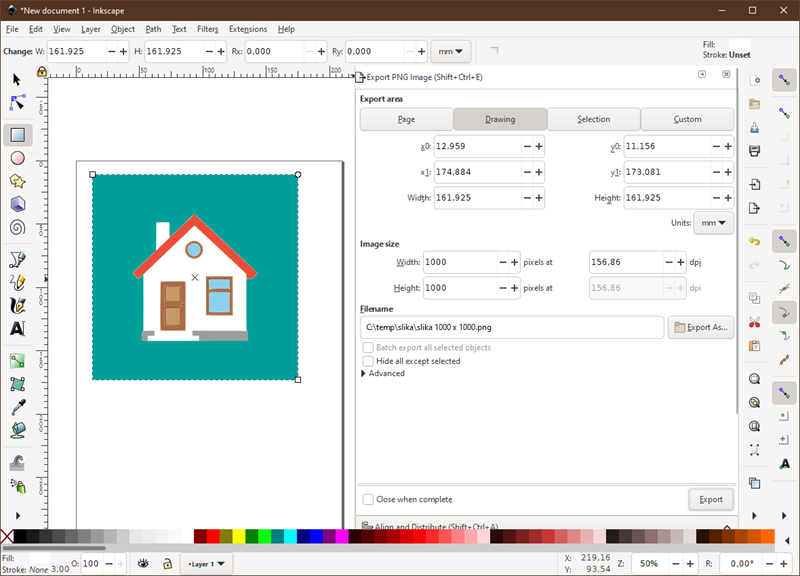Select the Text tool
This screenshot has width=800, height=576.
coord(17,329)
